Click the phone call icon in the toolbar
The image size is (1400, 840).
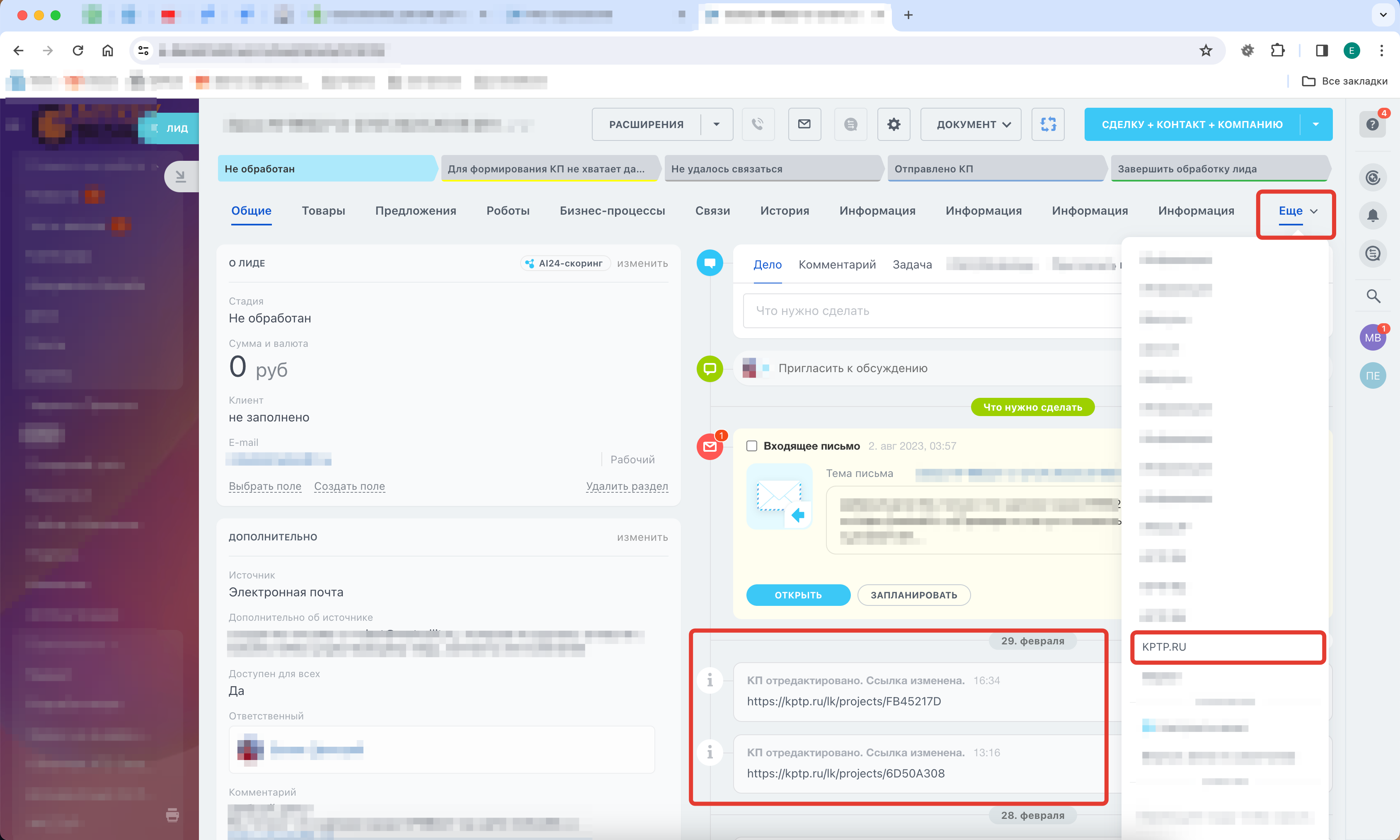point(758,124)
